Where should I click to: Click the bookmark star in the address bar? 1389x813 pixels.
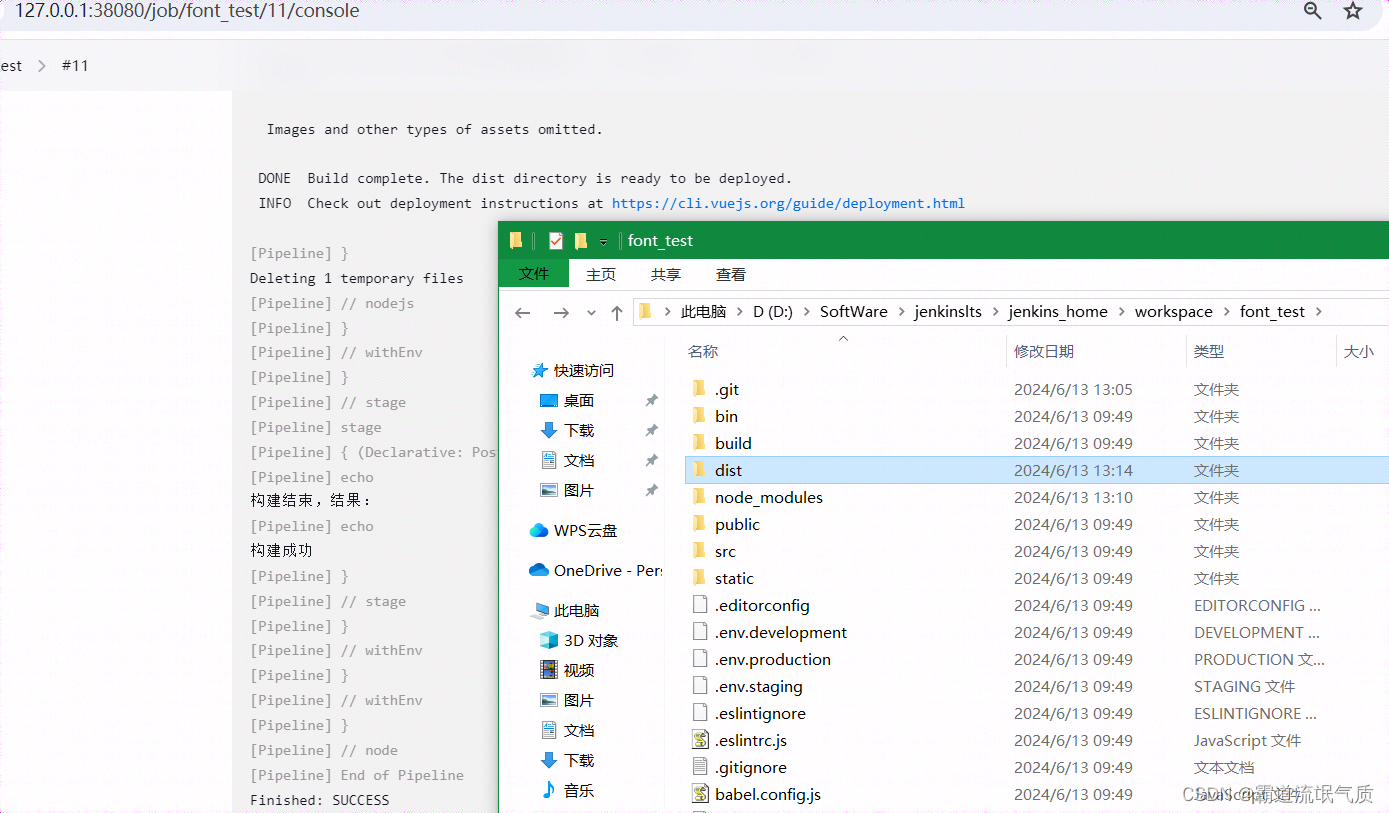(1352, 11)
